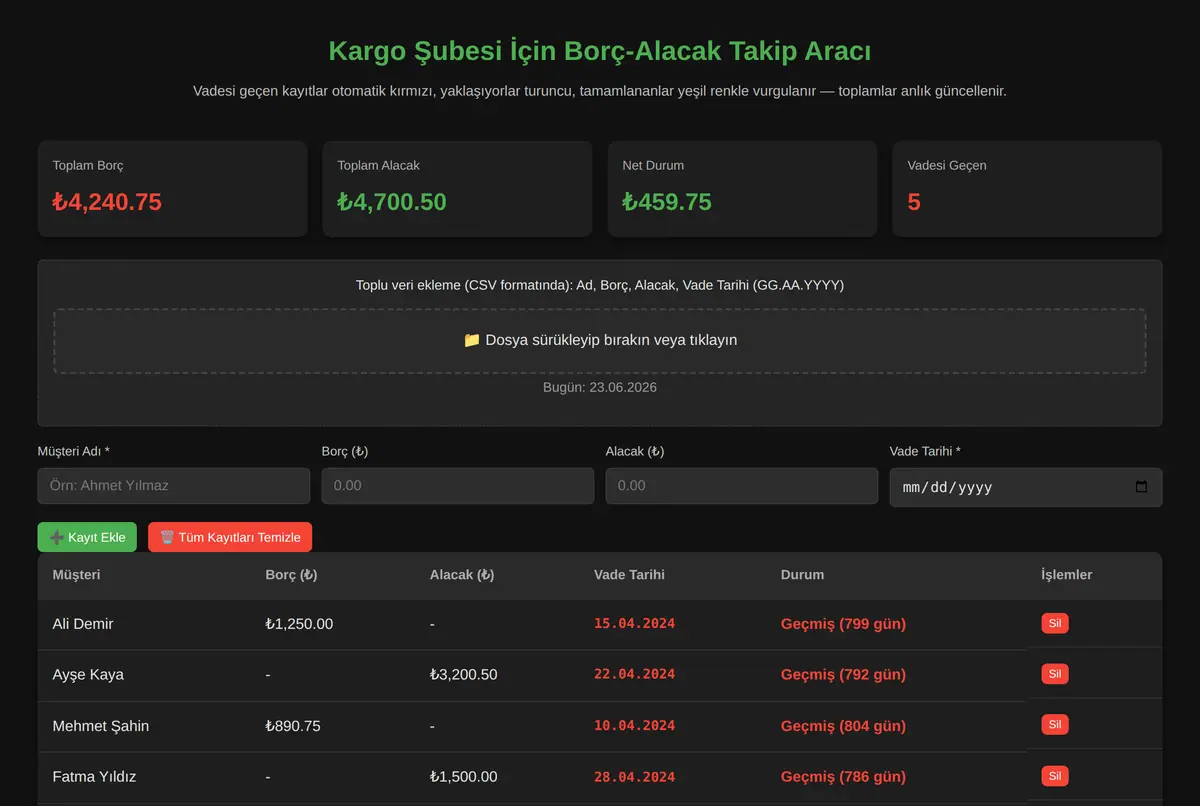Viewport: 1200px width, 806px height.
Task: Select the Mehmet Şahin customer name cell
Action: click(101, 726)
